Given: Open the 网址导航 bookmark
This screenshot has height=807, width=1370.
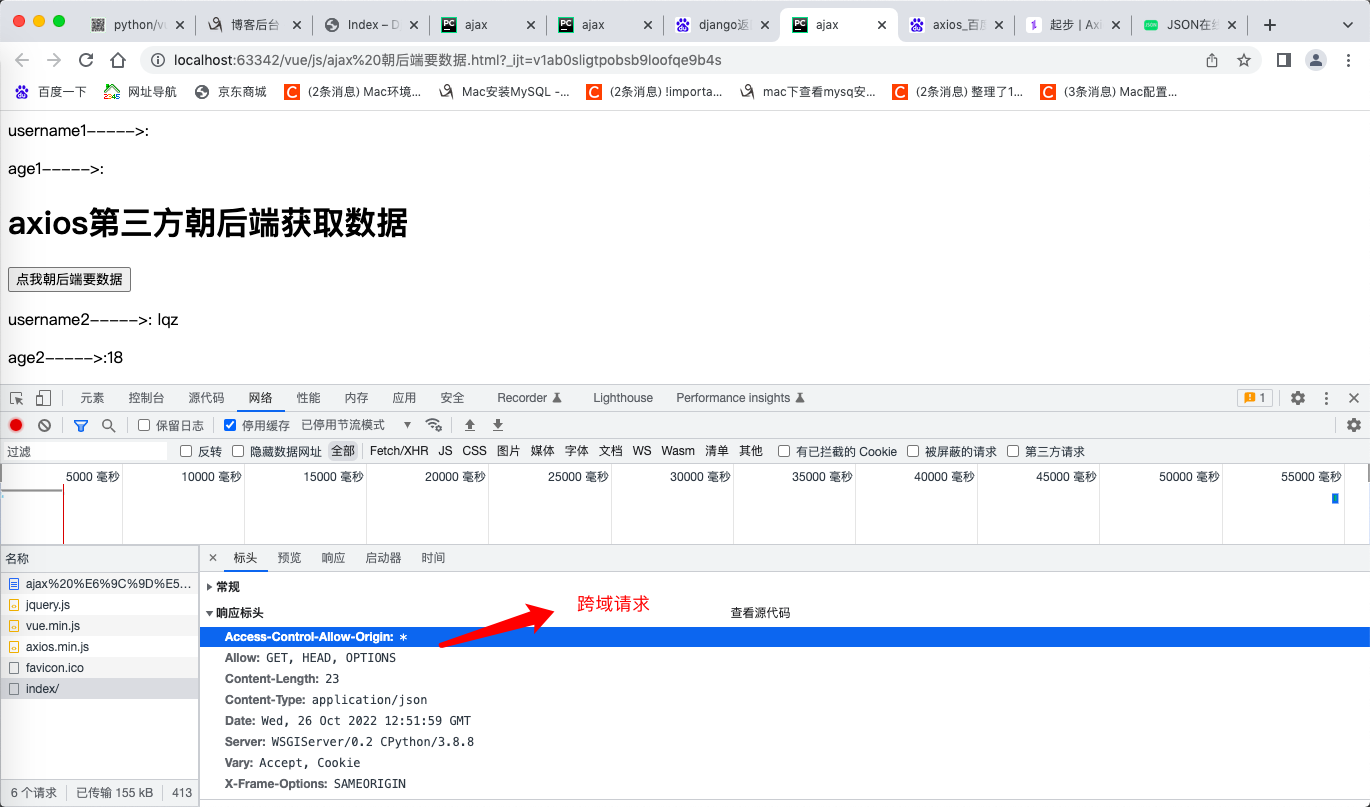Looking at the screenshot, I should click(141, 92).
